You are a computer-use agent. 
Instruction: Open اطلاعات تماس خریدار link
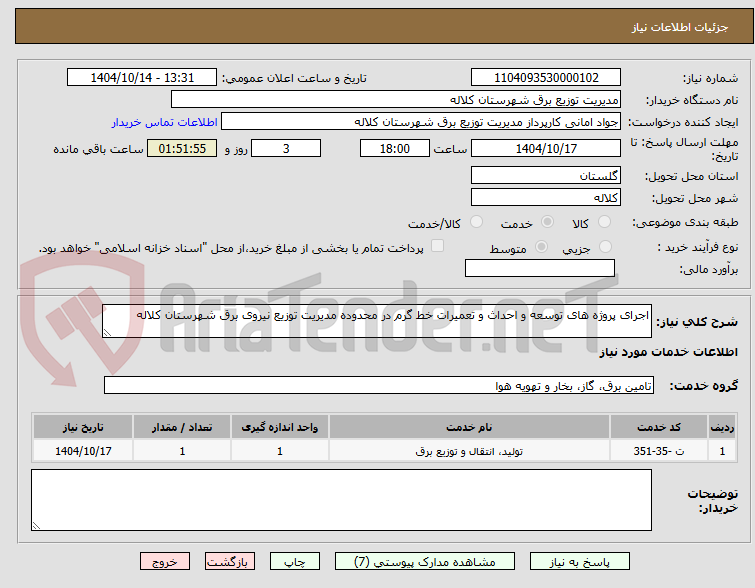coord(165,122)
